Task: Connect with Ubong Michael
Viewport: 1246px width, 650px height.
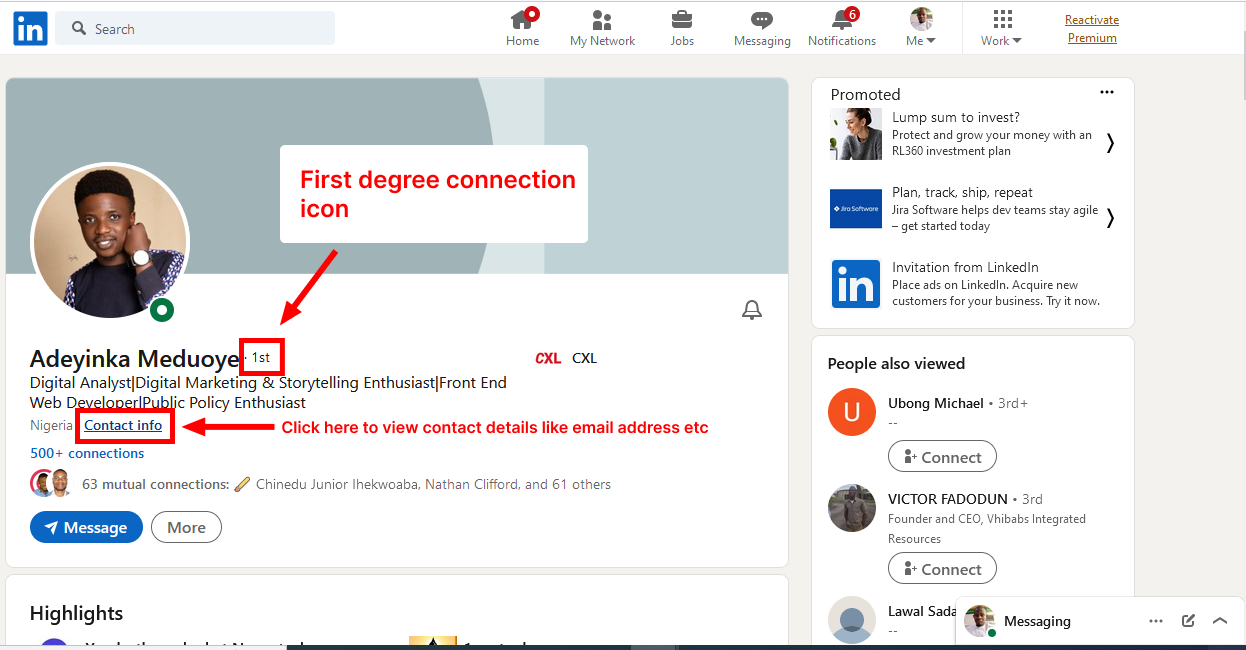Action: [x=942, y=456]
